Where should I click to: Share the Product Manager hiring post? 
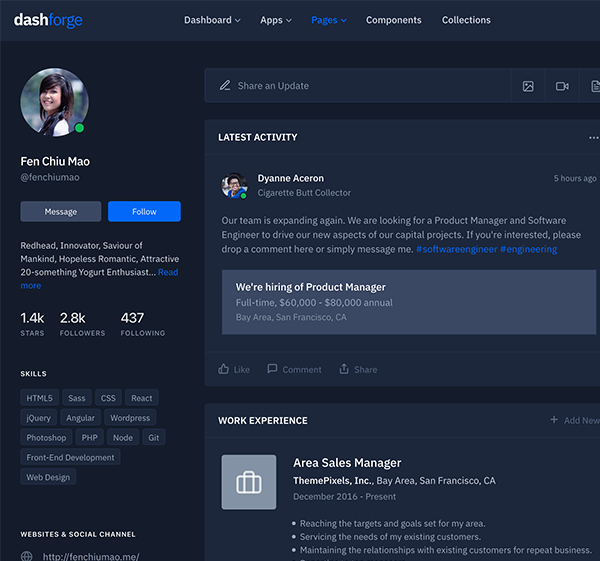(358, 369)
